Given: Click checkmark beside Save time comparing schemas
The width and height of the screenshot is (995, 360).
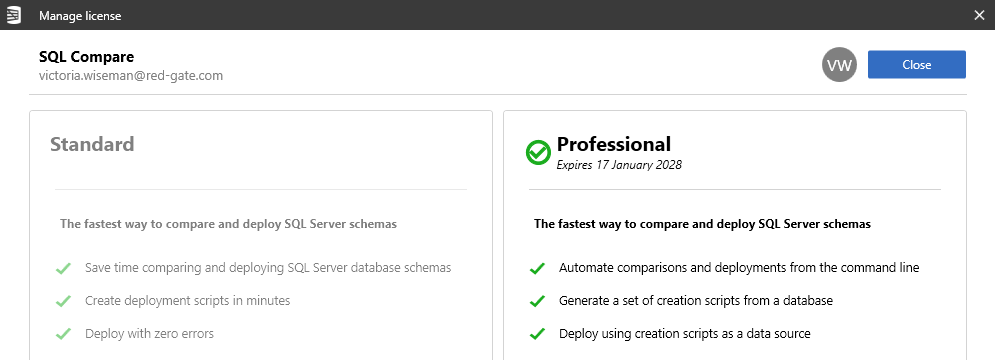Looking at the screenshot, I should click(x=63, y=269).
